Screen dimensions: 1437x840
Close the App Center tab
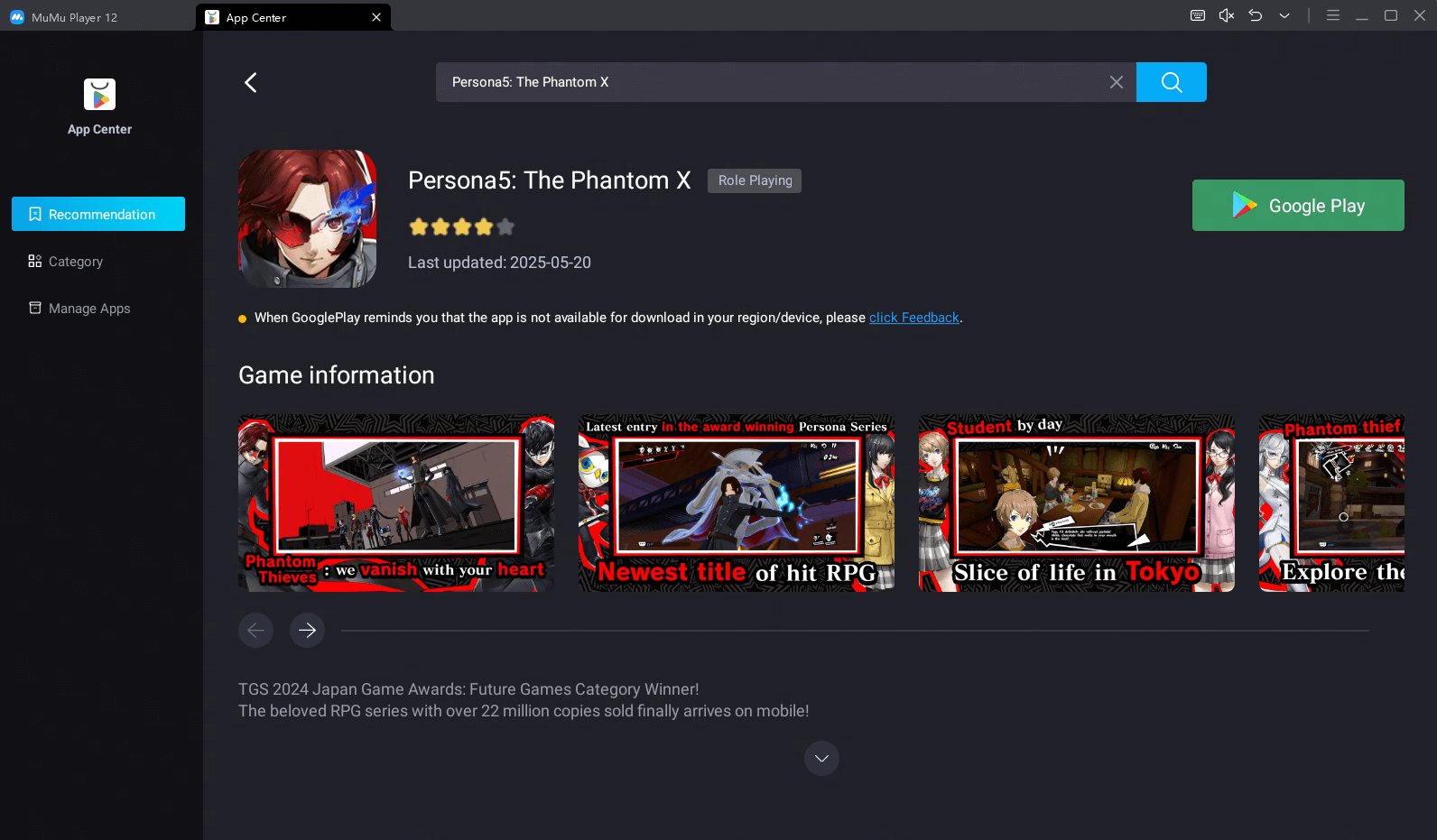[376, 17]
